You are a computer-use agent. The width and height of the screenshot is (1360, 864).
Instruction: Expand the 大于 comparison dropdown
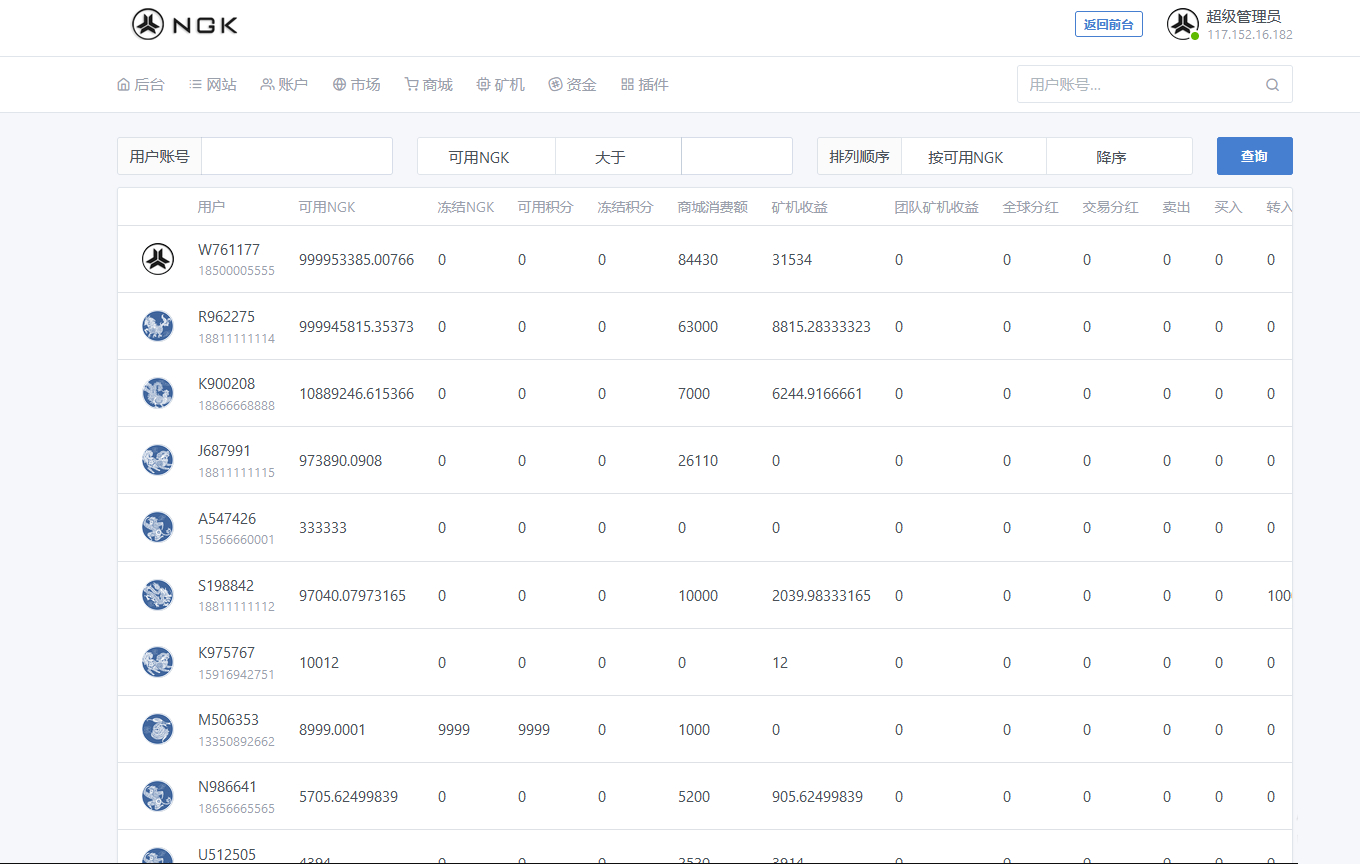617,157
